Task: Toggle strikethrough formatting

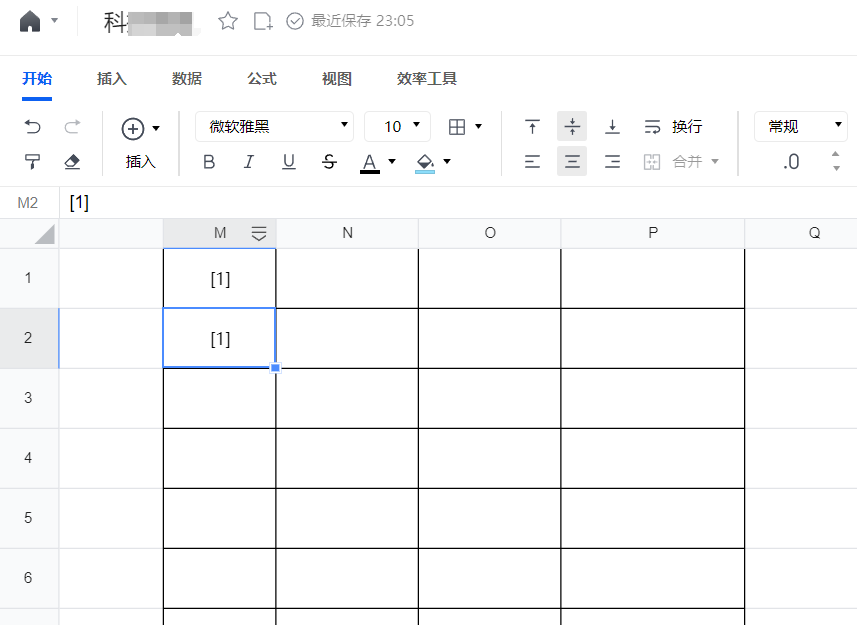Action: point(329,162)
